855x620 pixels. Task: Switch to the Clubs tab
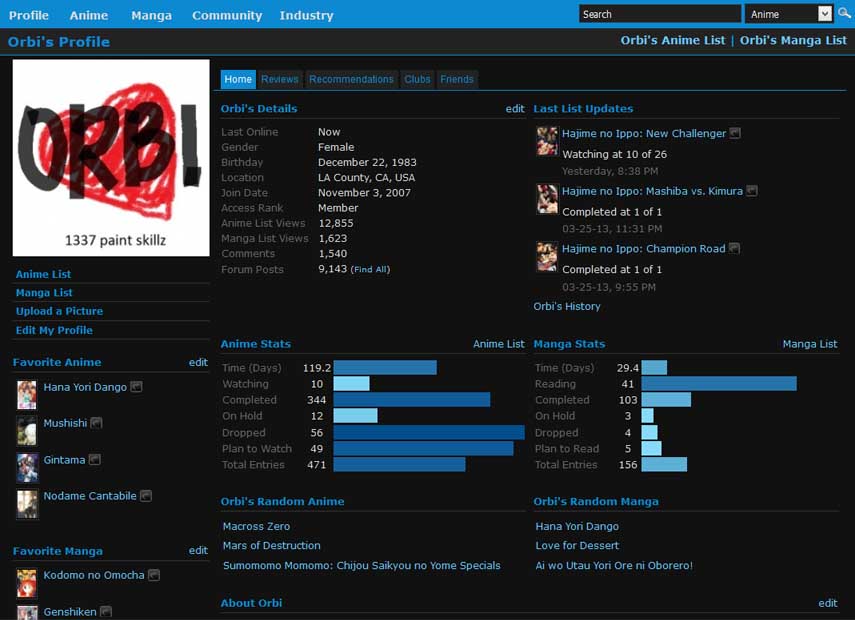tap(417, 79)
